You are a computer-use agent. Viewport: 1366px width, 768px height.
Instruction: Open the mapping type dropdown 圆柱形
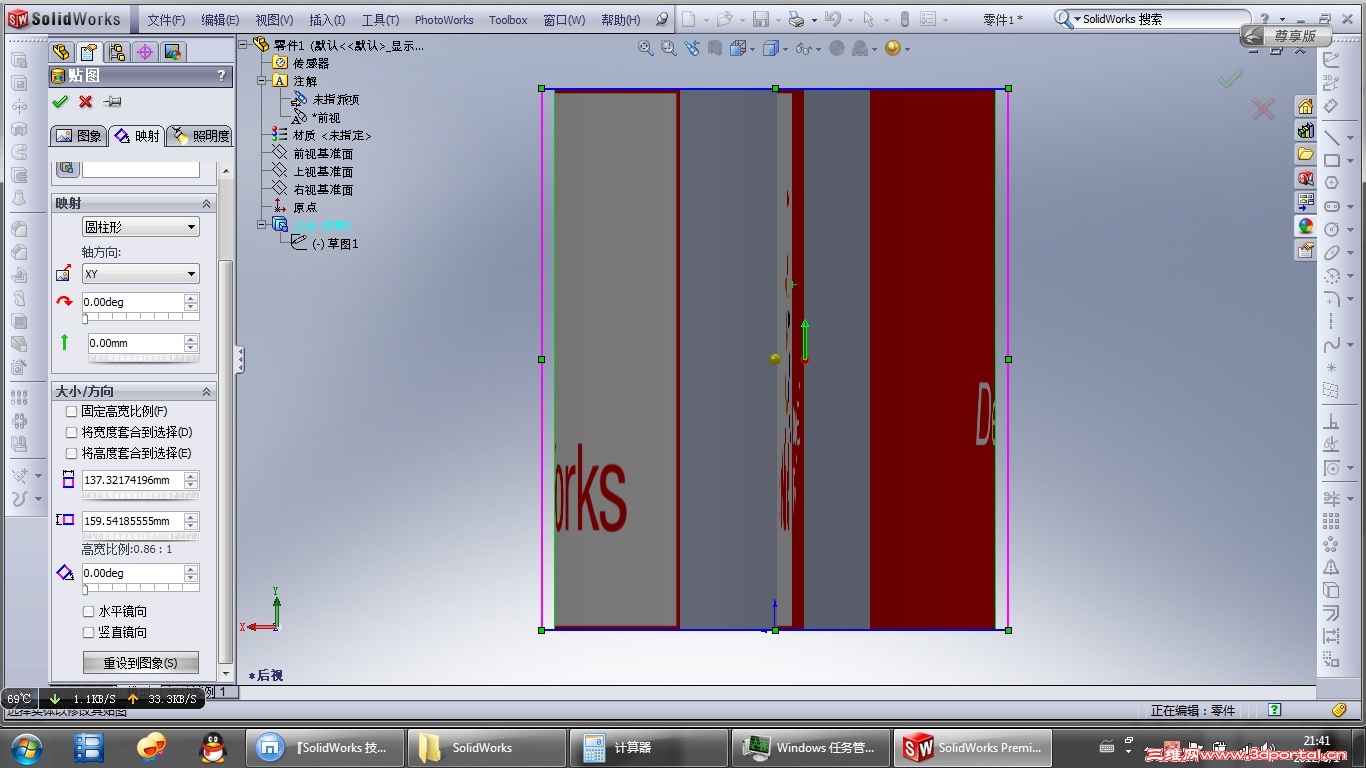coord(140,227)
